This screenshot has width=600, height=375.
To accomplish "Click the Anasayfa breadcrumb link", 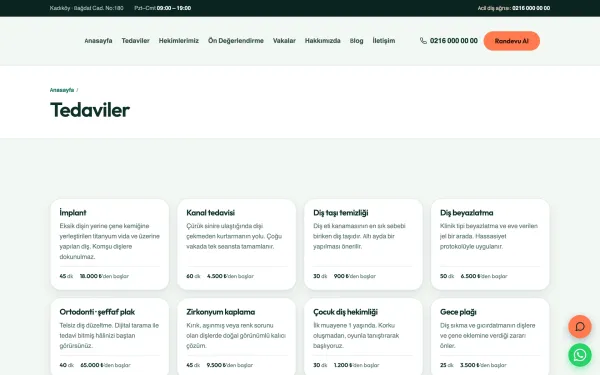I will tap(62, 90).
